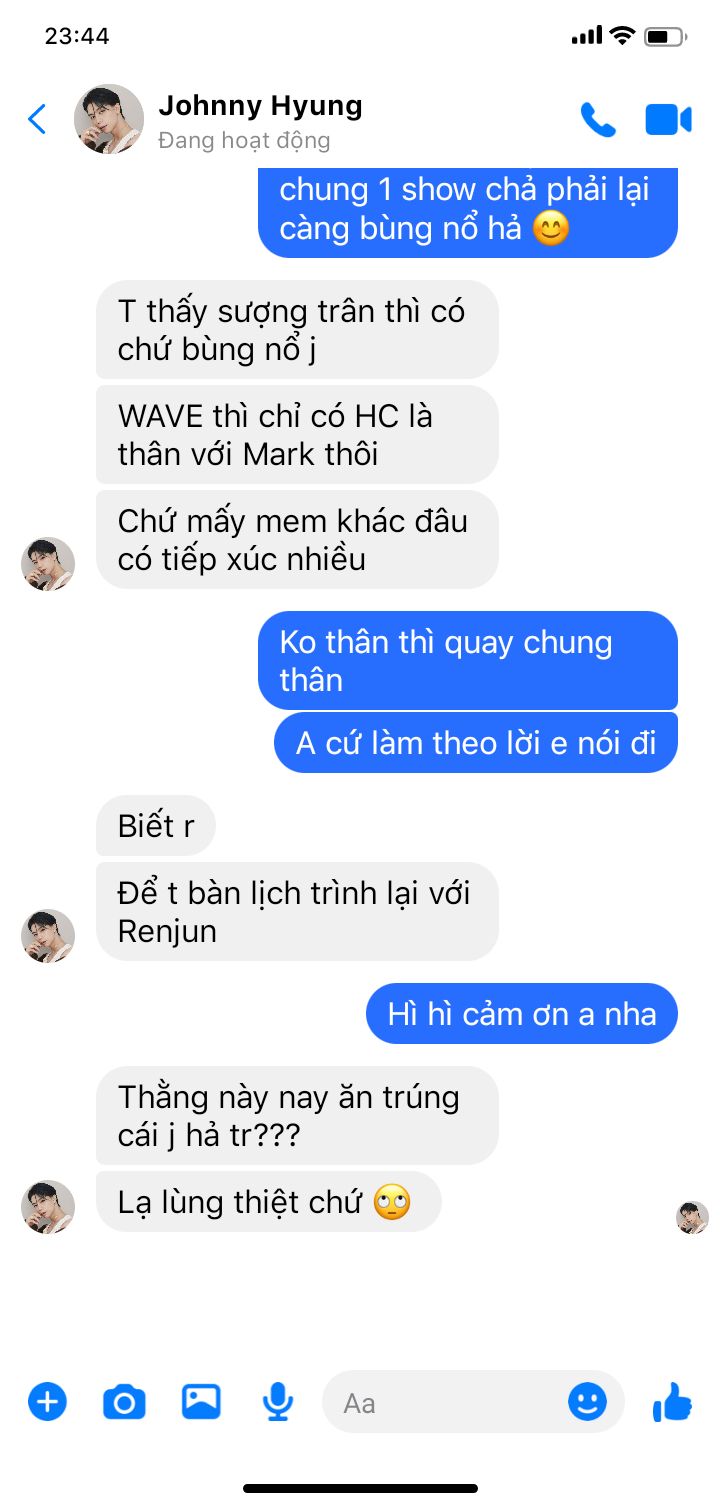
Task: Tap the 'WAVE thì chỉ có HC' message
Action: coord(297,435)
